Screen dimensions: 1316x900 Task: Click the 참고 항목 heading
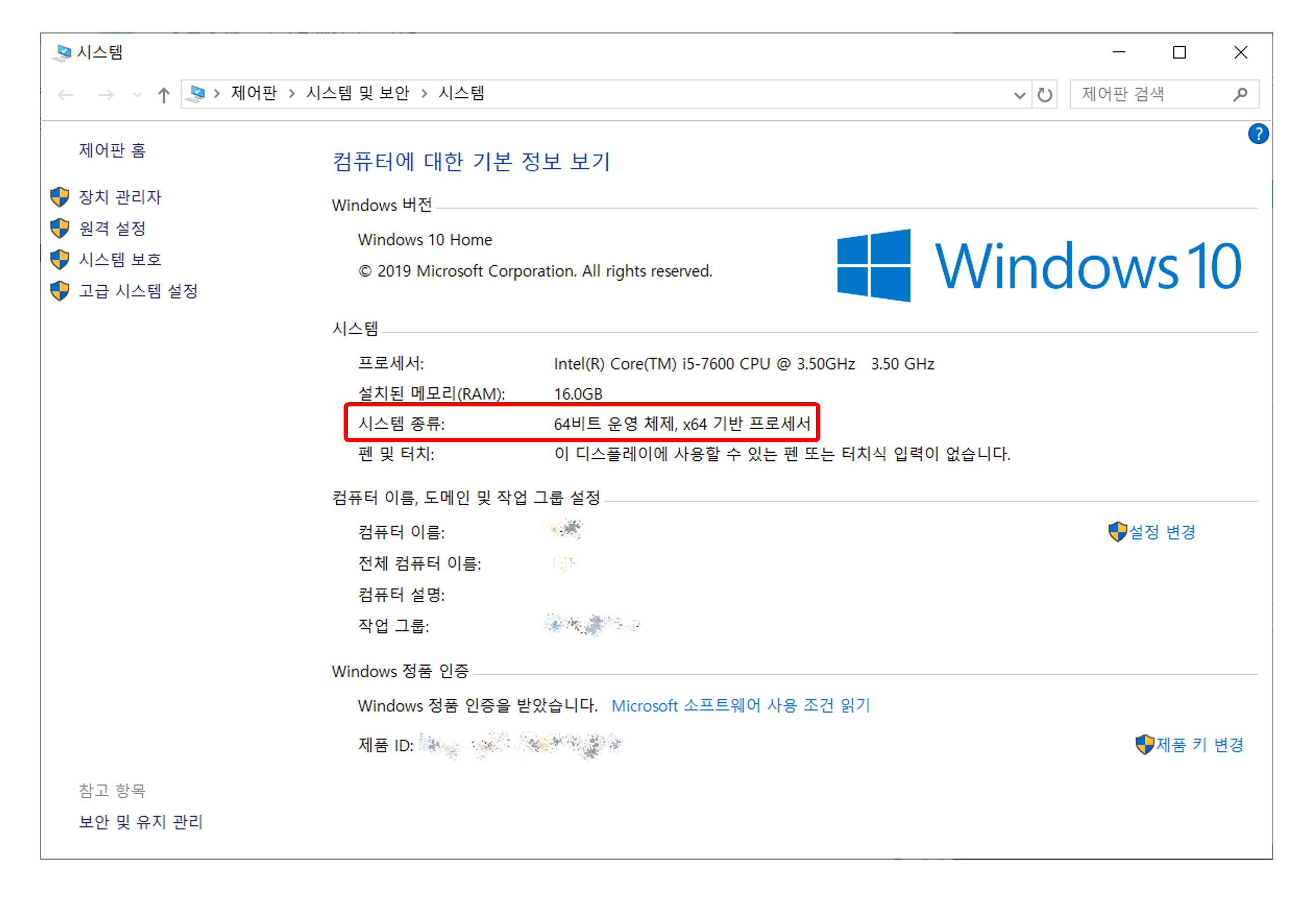pyautogui.click(x=112, y=791)
